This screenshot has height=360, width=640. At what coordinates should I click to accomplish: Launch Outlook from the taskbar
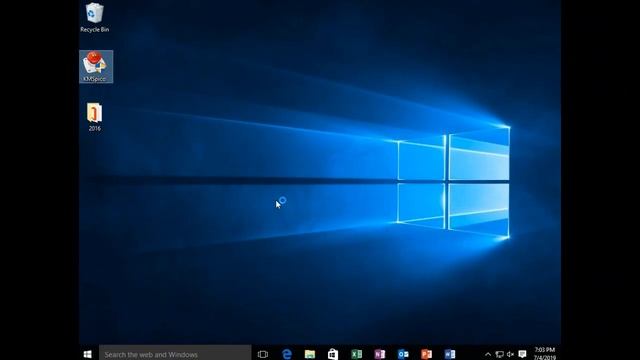403,354
